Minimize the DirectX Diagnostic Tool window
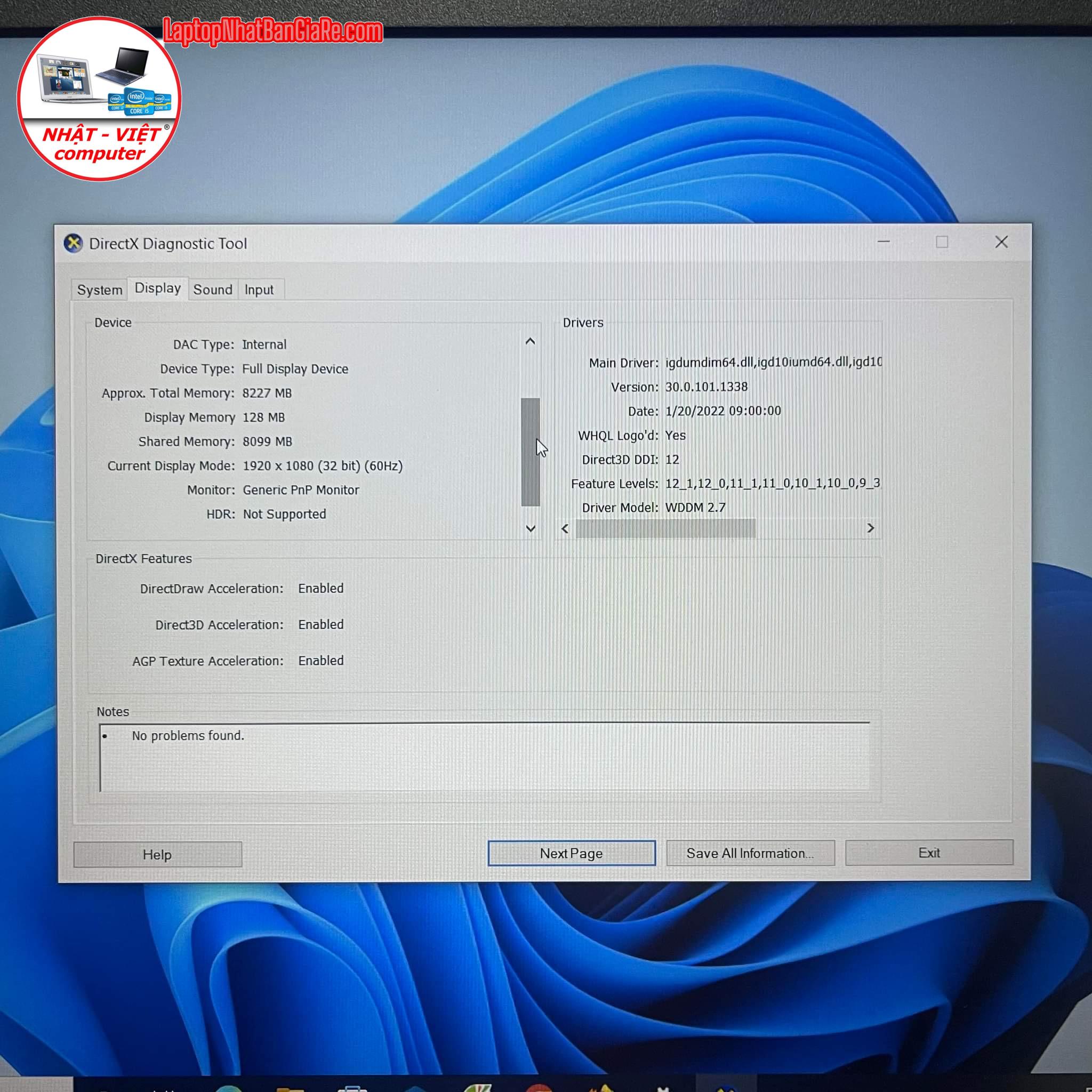Image resolution: width=1092 pixels, height=1092 pixels. [884, 242]
